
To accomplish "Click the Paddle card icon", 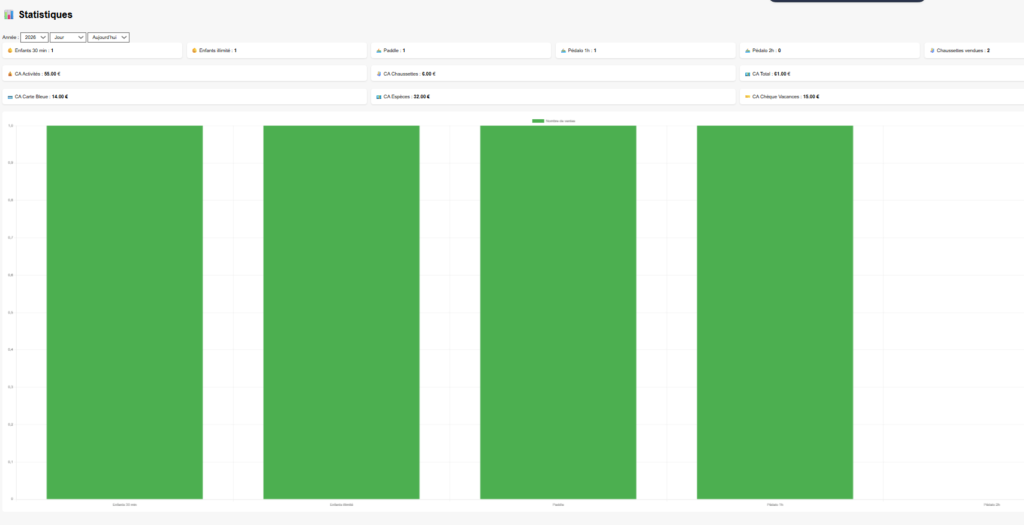I will (x=379, y=50).
